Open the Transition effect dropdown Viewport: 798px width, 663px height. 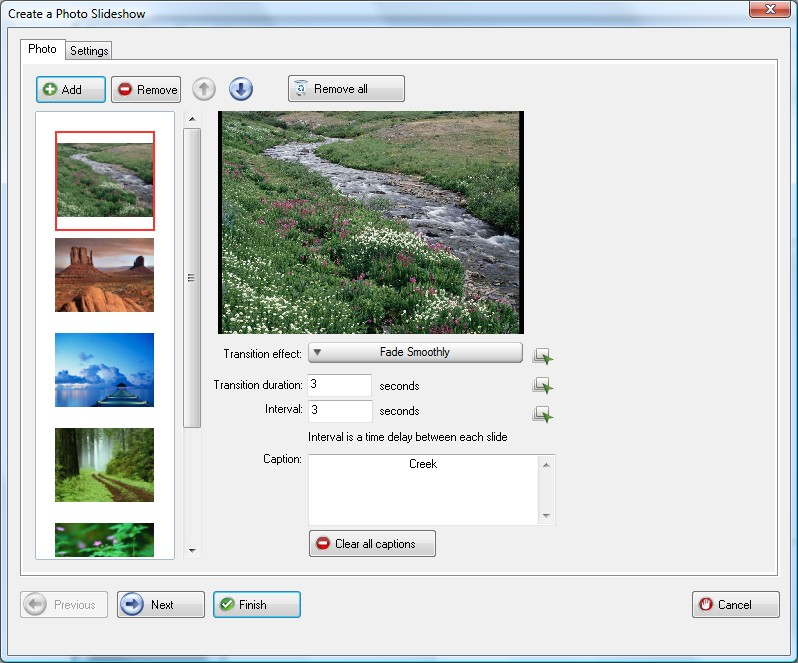[415, 352]
